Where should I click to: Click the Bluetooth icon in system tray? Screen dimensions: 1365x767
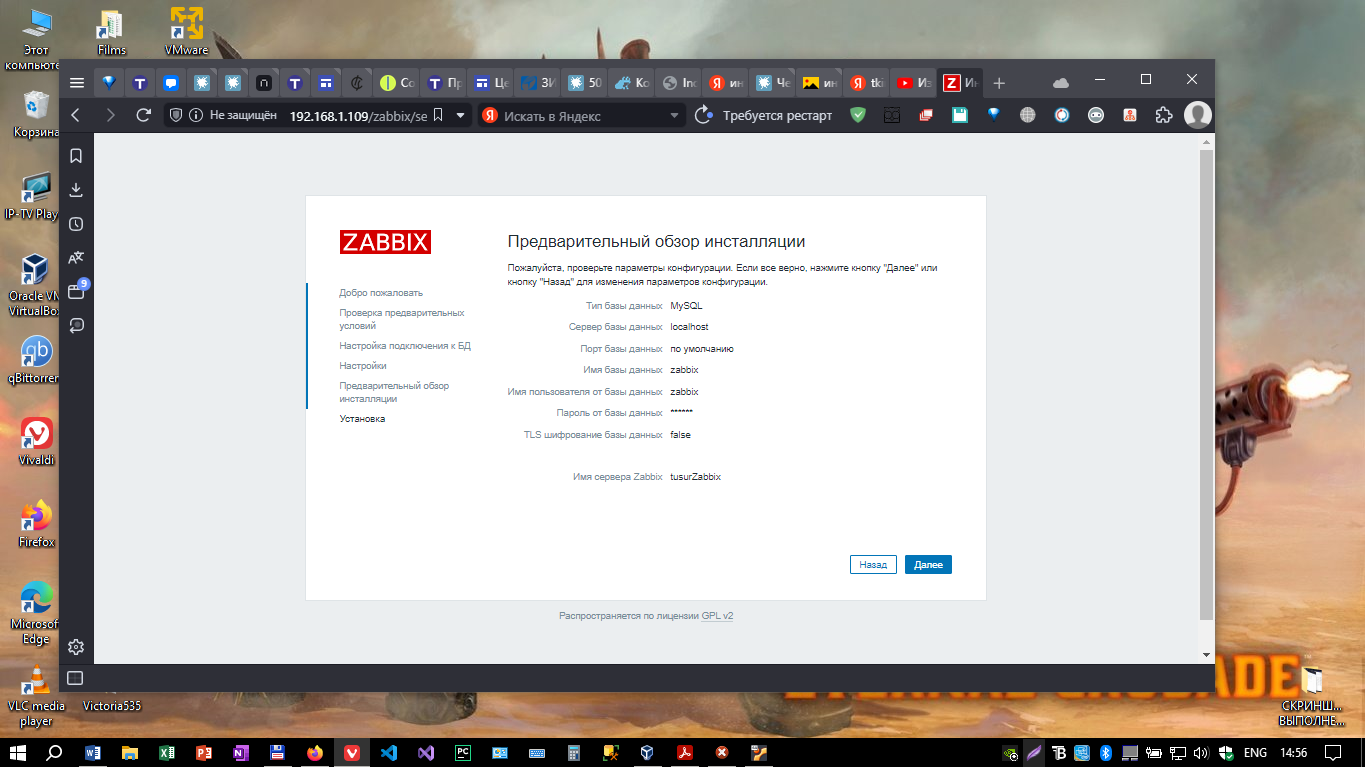[x=1106, y=752]
